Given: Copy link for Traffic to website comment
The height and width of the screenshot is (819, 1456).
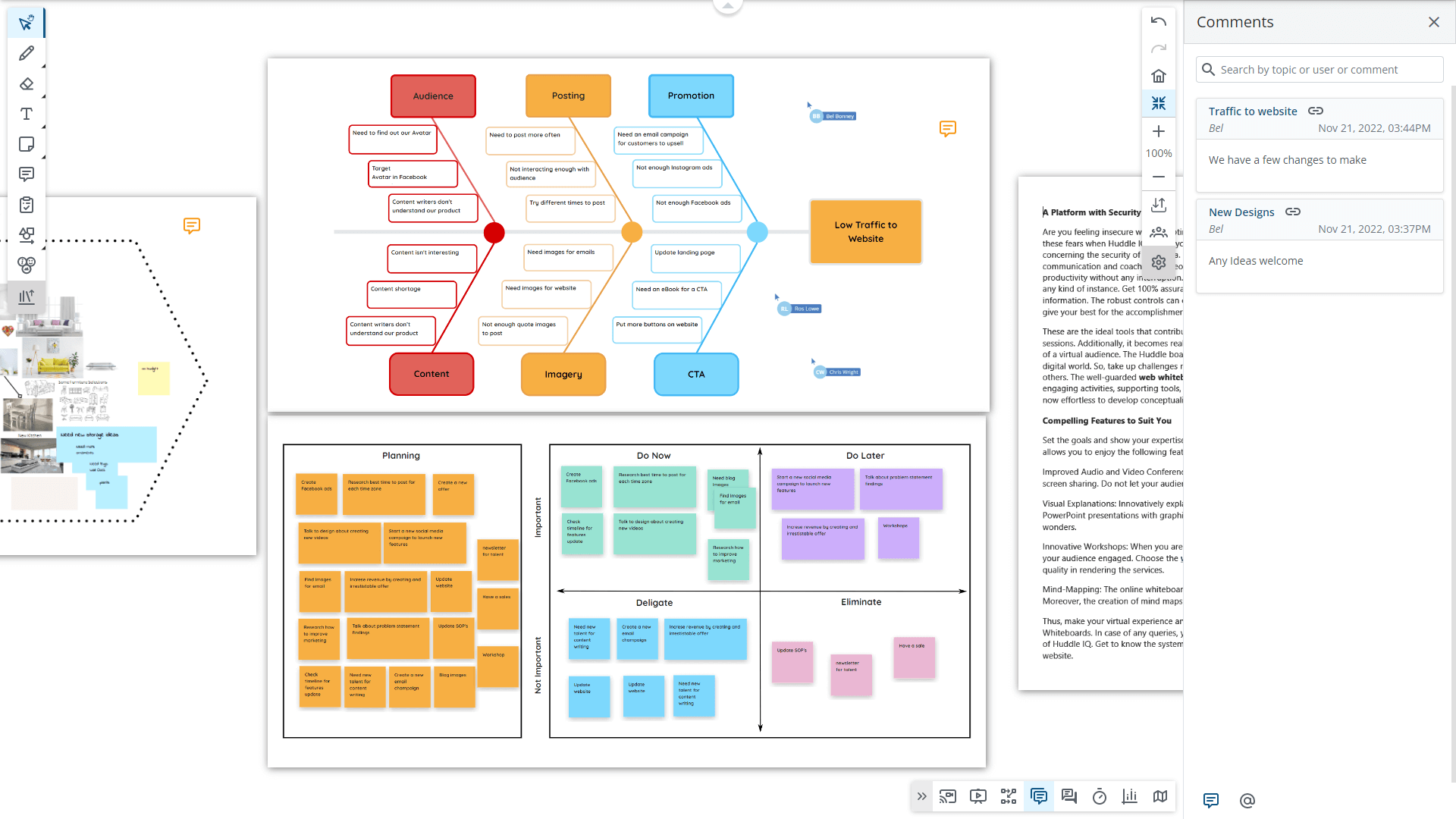Looking at the screenshot, I should [x=1316, y=111].
